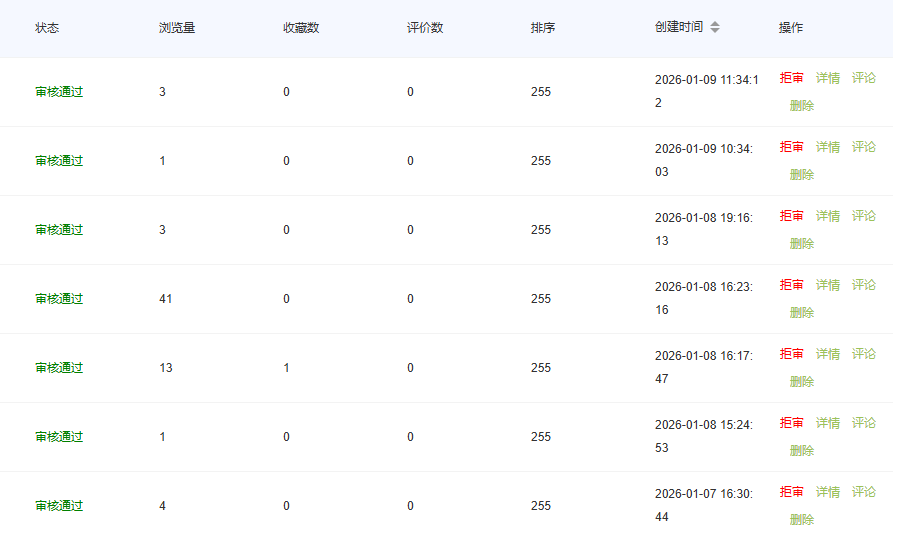Screen dimensions: 912x534
Task: Click 删除 for the 16:17:47 row
Action: (x=801, y=381)
